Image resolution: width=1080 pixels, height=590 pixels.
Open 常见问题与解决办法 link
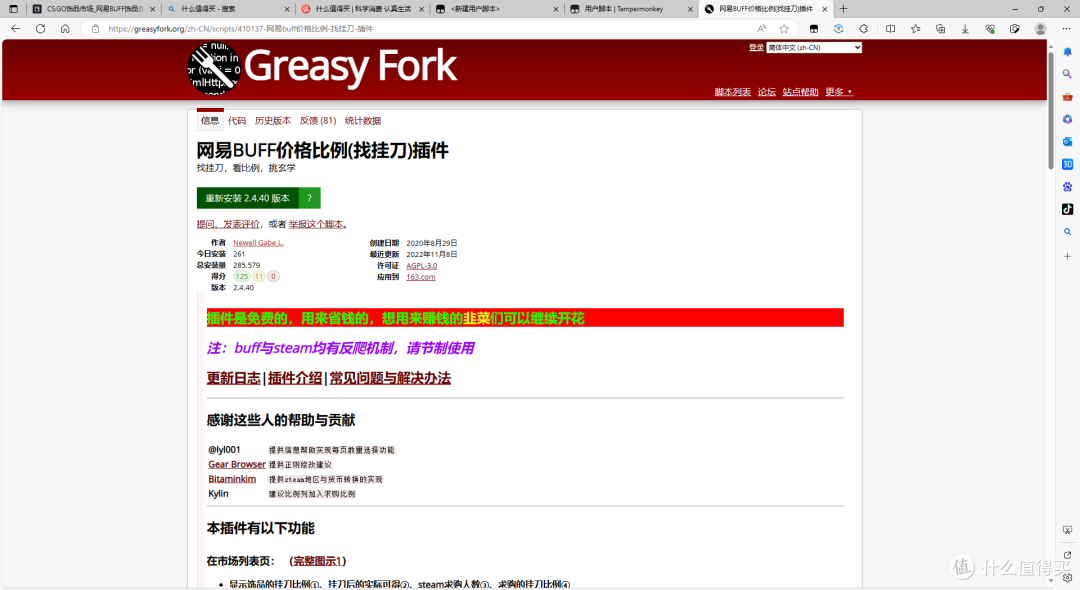coord(390,378)
